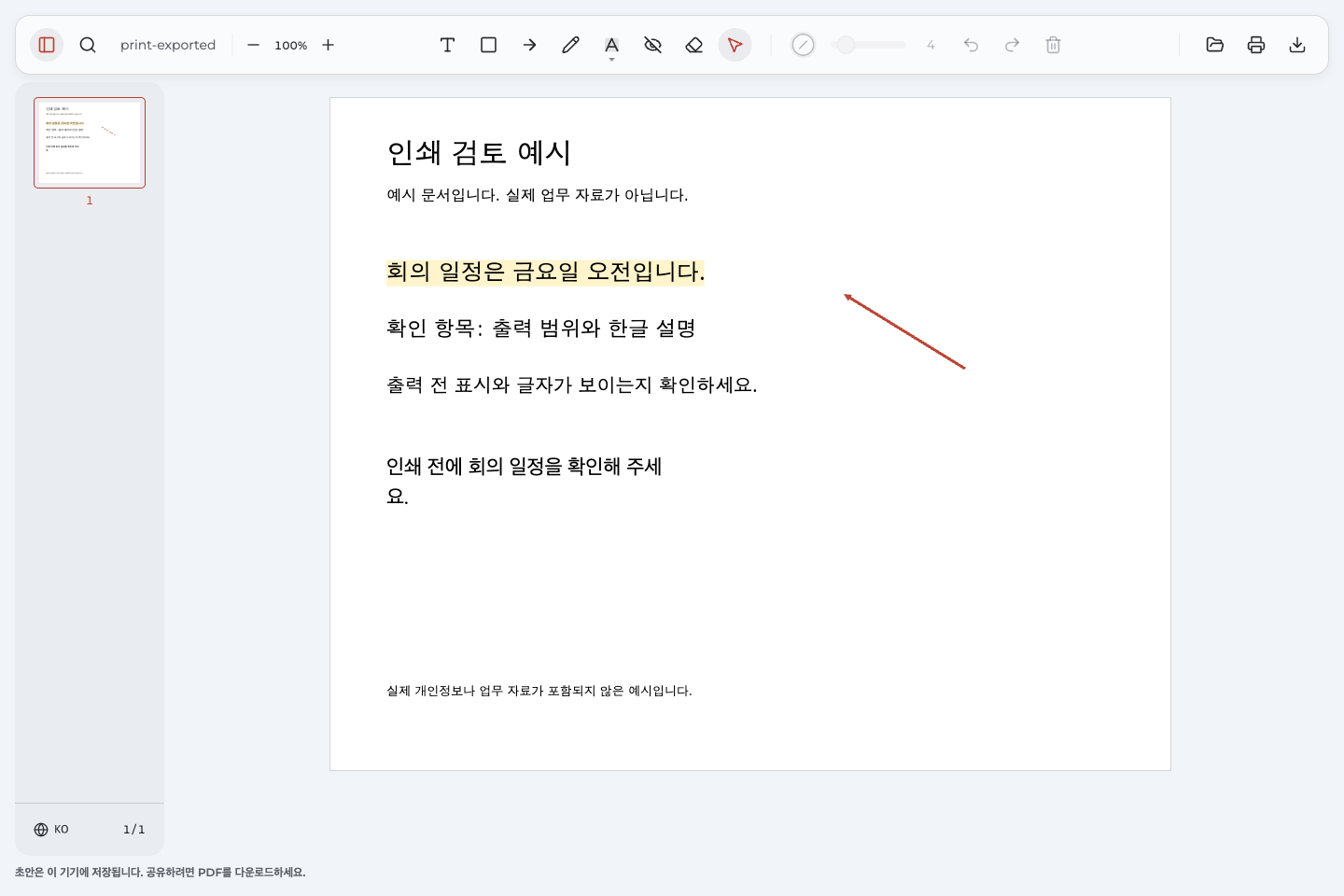
Task: Print the document
Action: (1255, 45)
